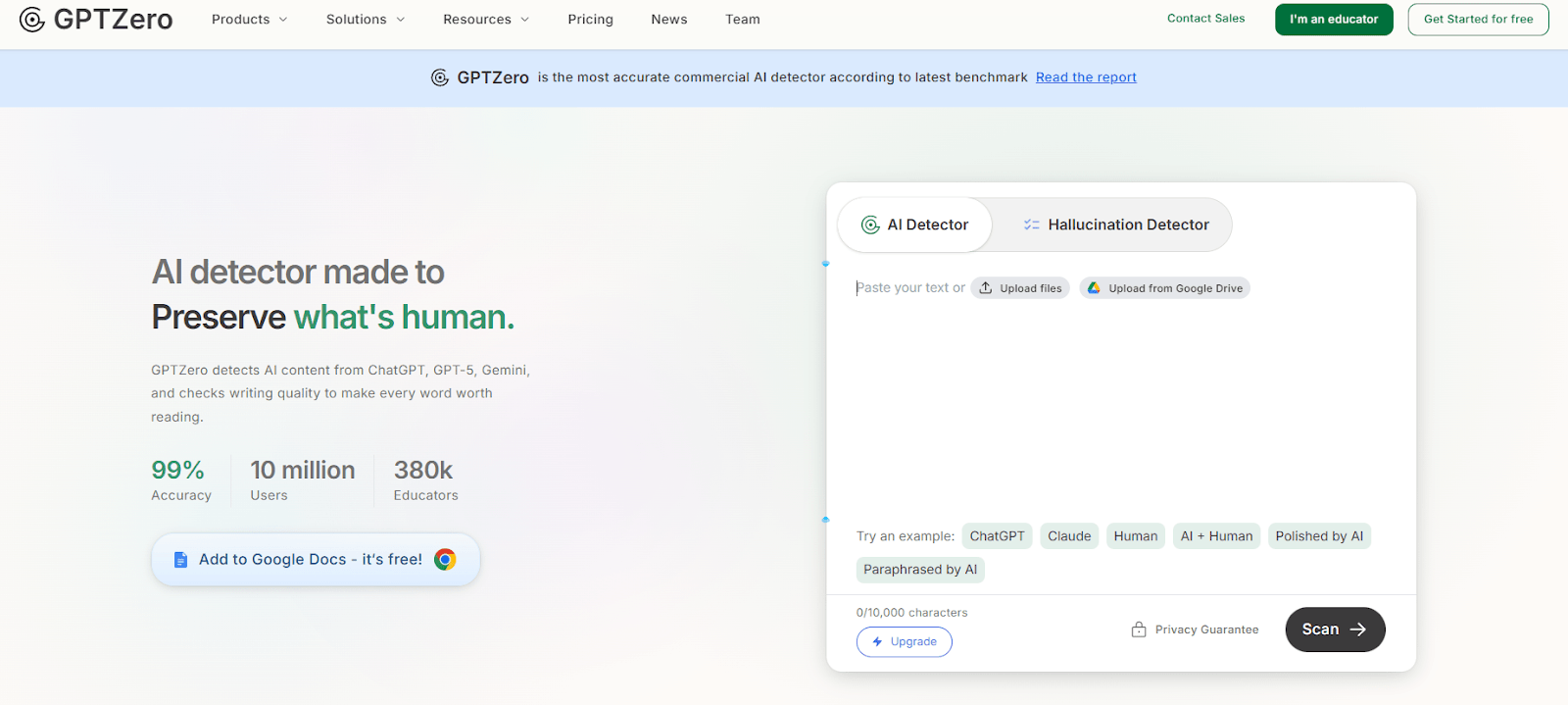
Task: Open the Team page
Action: click(x=743, y=20)
